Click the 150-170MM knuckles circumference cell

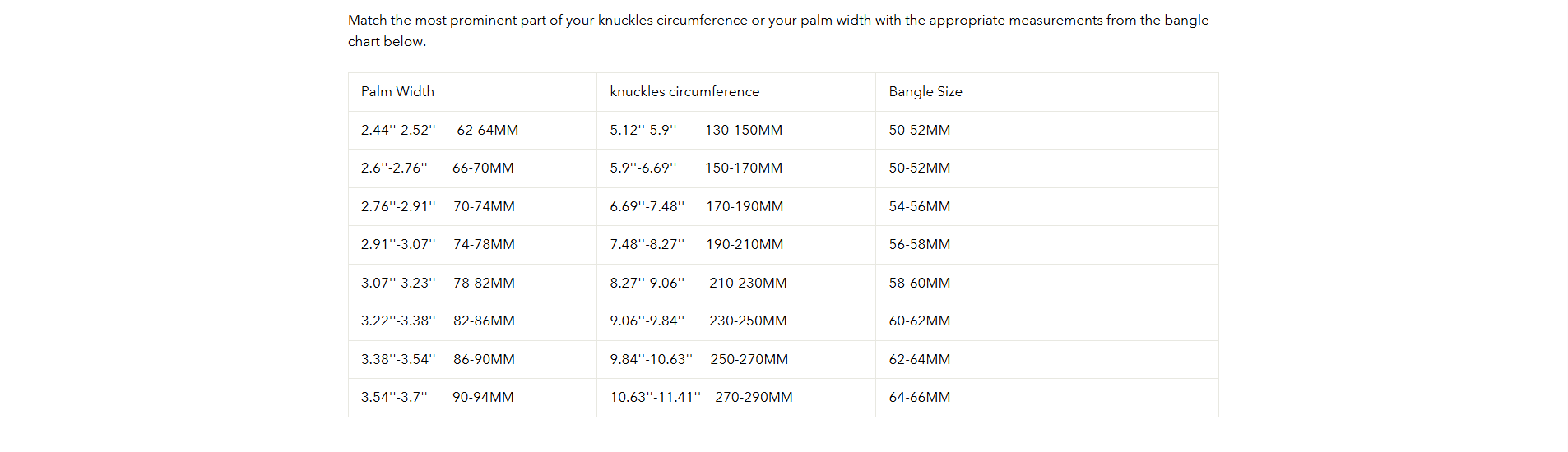tap(736, 168)
